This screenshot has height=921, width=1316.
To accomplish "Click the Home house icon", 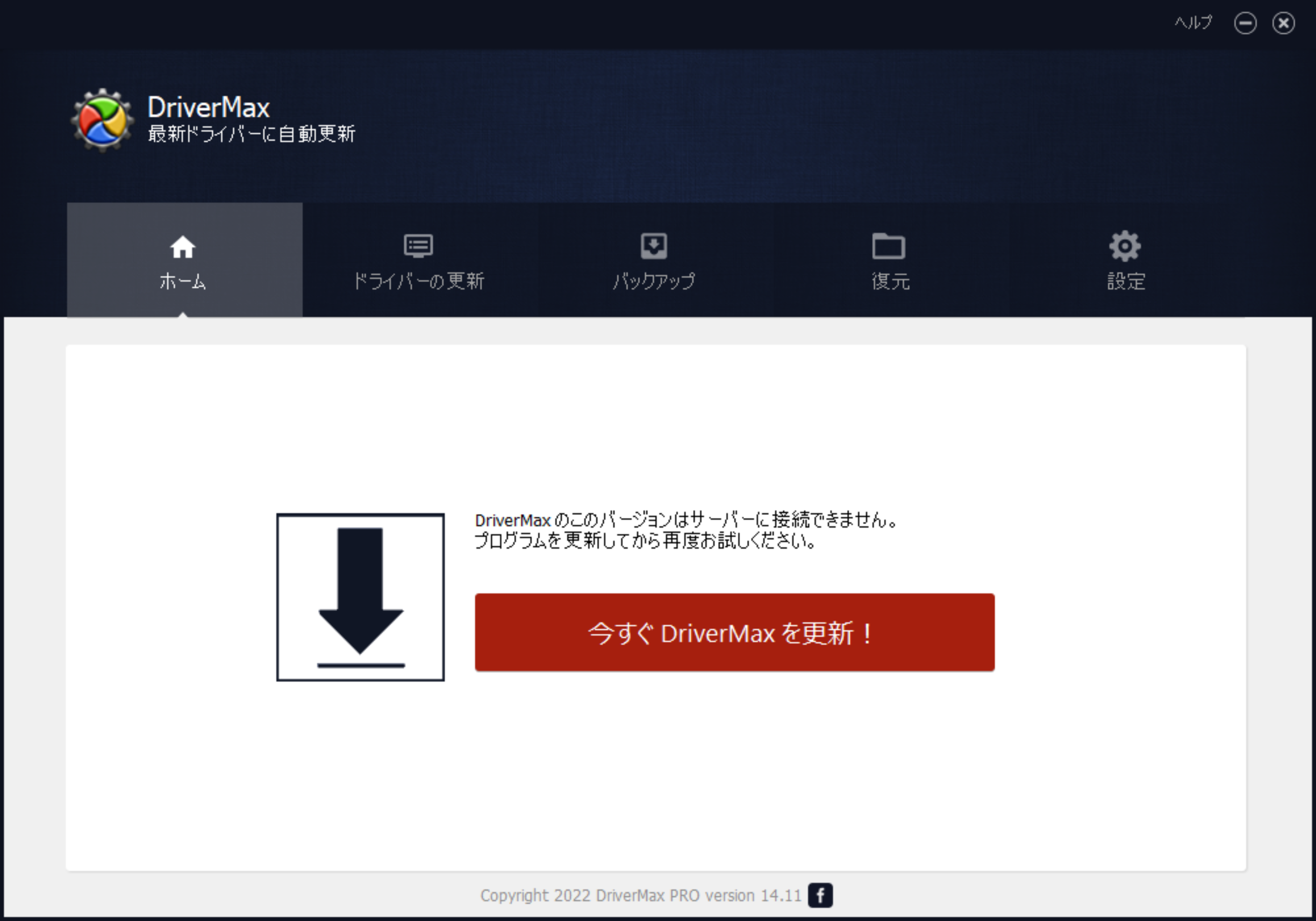I will tap(183, 247).
